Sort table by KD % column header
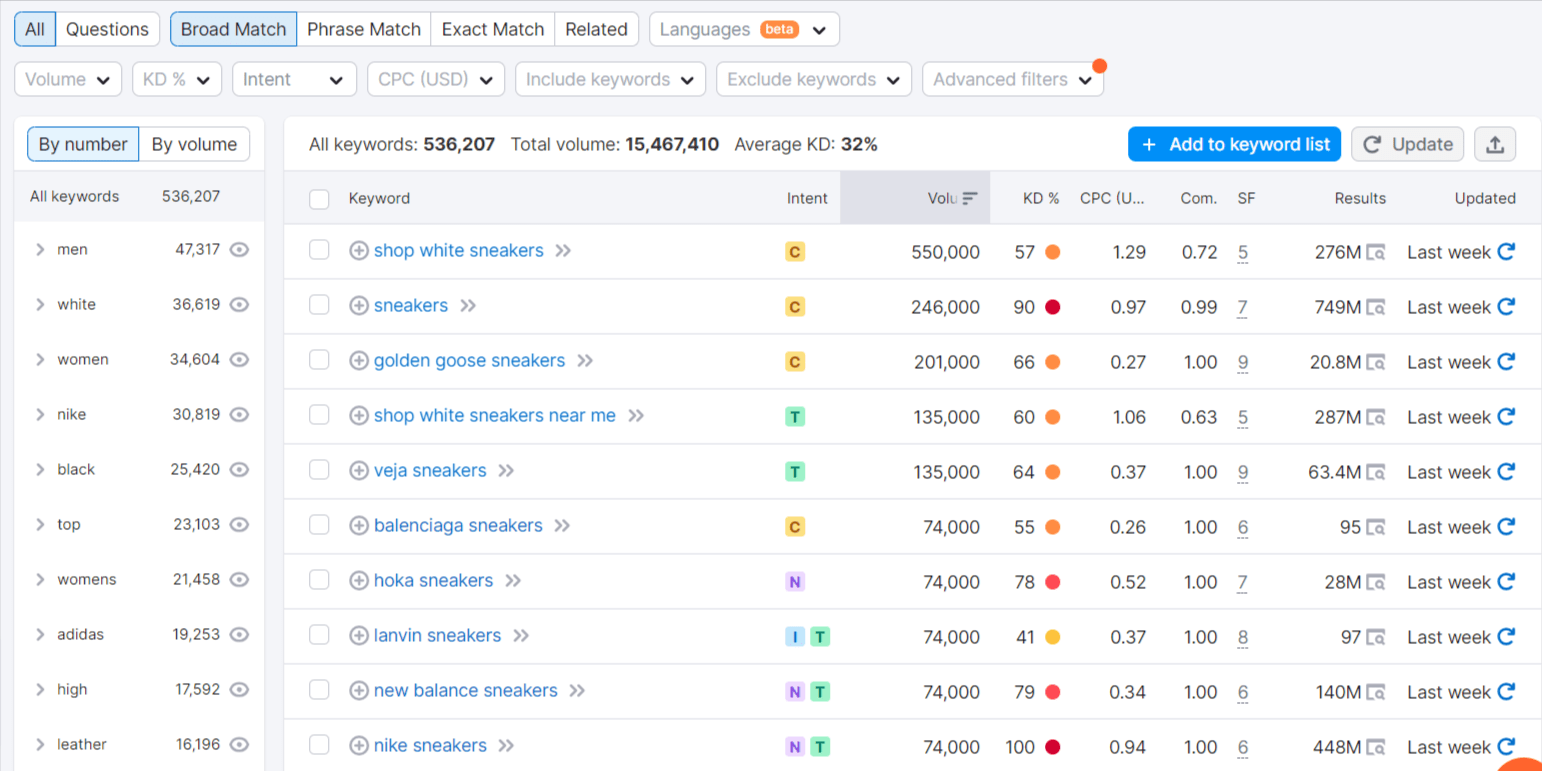The height and width of the screenshot is (771, 1542). (1041, 198)
